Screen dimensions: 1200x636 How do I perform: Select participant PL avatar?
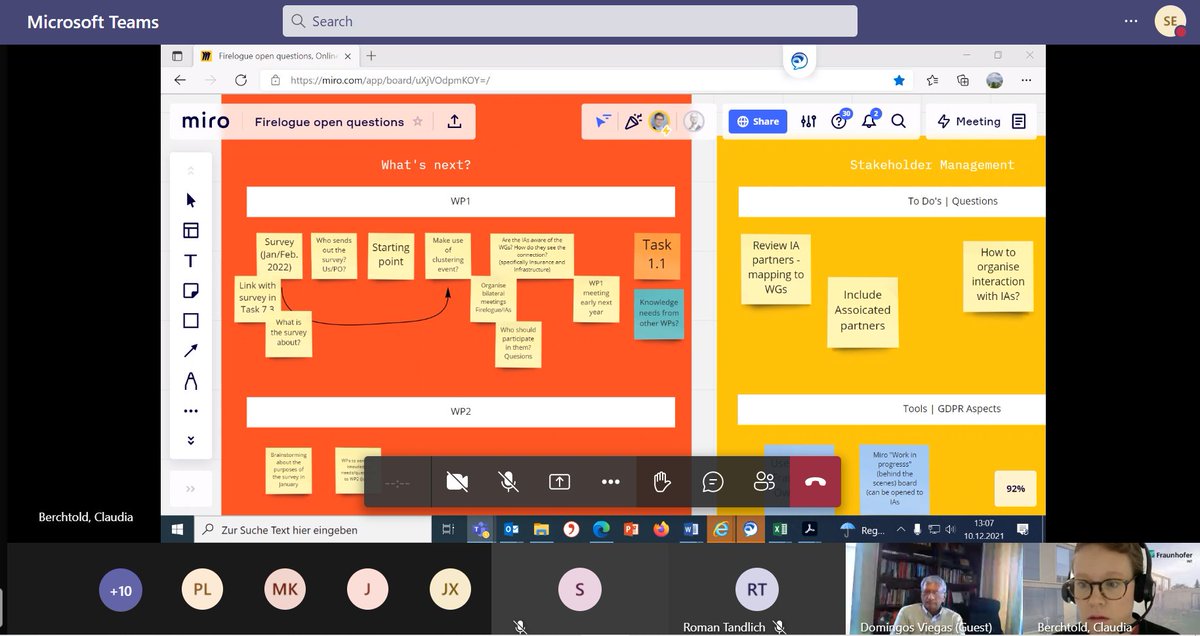pos(202,590)
